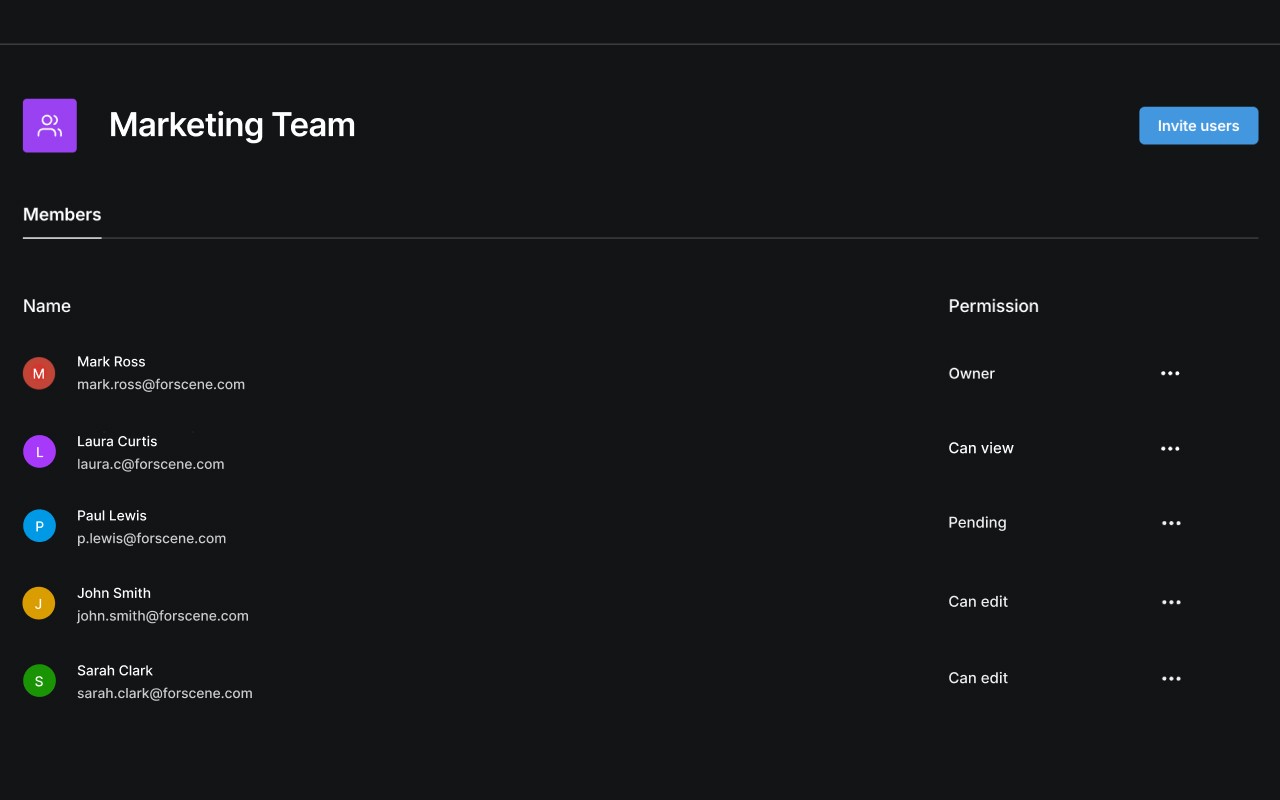The width and height of the screenshot is (1280, 800).
Task: Open John Smith's Can edit permission
Action: tap(977, 601)
